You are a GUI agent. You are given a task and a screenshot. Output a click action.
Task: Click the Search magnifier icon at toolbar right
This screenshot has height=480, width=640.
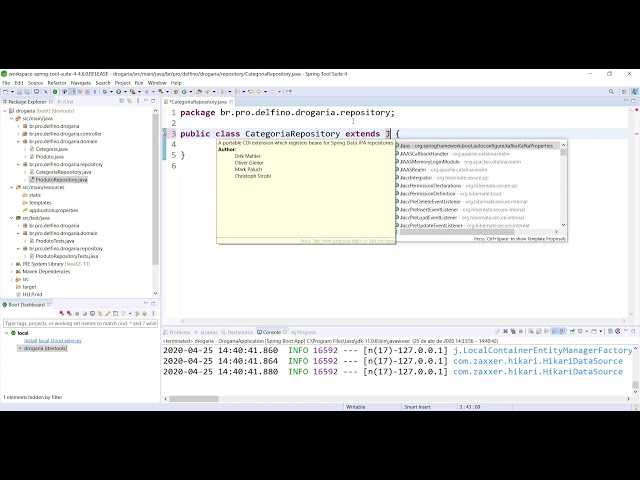pyautogui.click(x=611, y=92)
